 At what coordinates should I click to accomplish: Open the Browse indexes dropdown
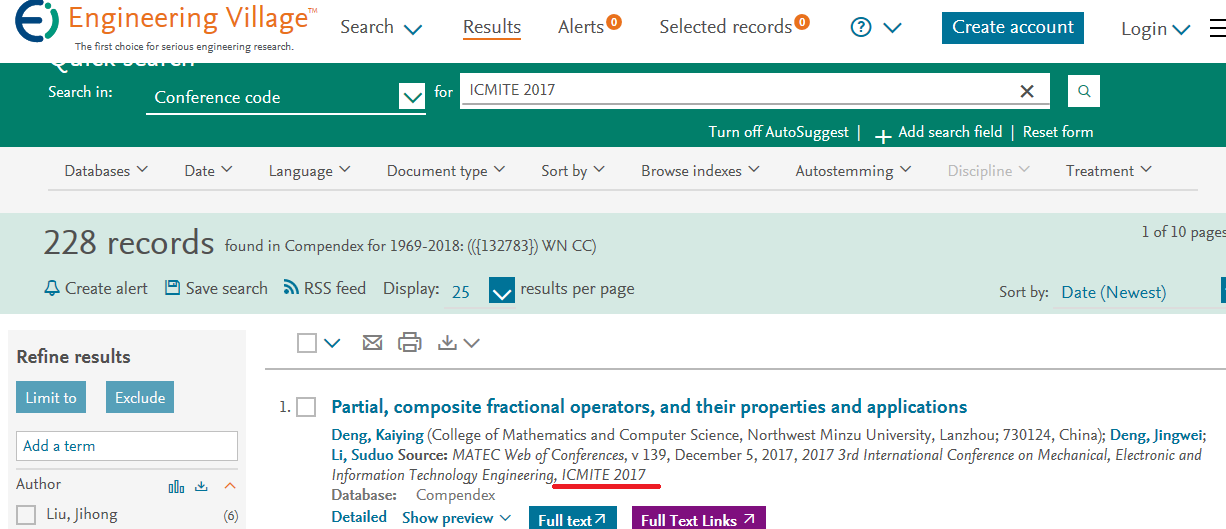point(700,171)
